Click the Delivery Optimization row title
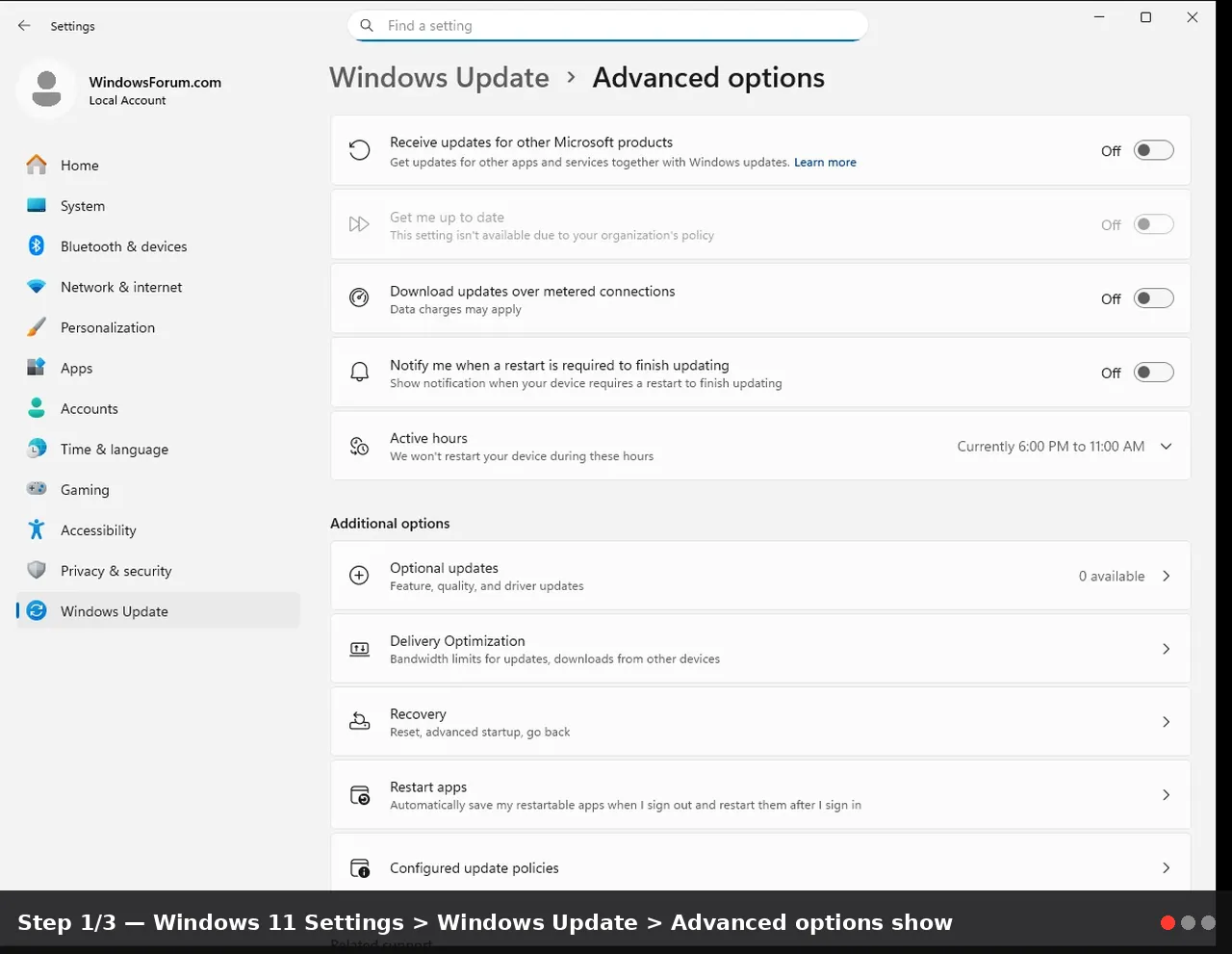This screenshot has width=1232, height=954. 457,641
